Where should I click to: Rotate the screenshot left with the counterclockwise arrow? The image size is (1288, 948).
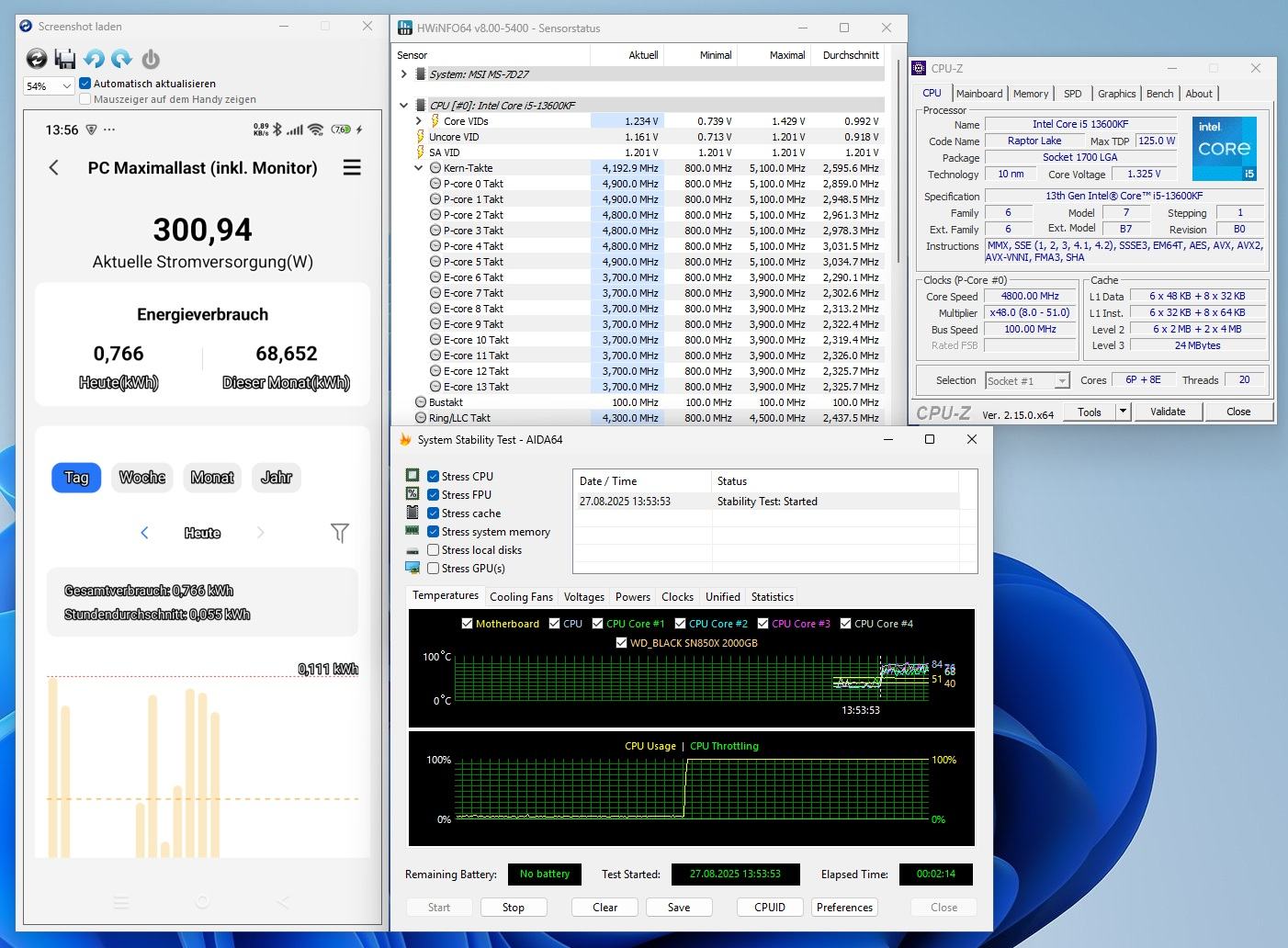[94, 60]
